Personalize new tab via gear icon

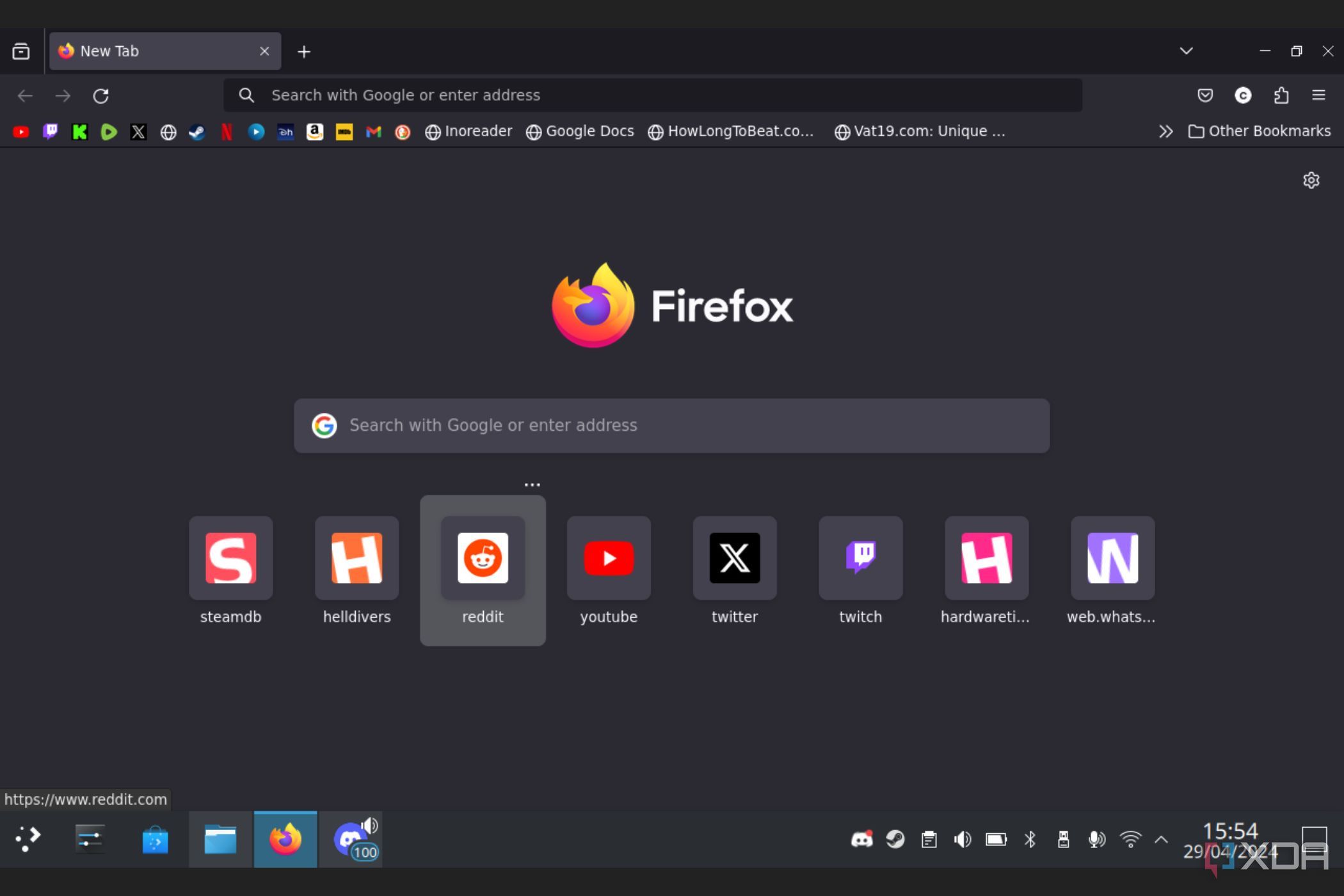click(1311, 180)
